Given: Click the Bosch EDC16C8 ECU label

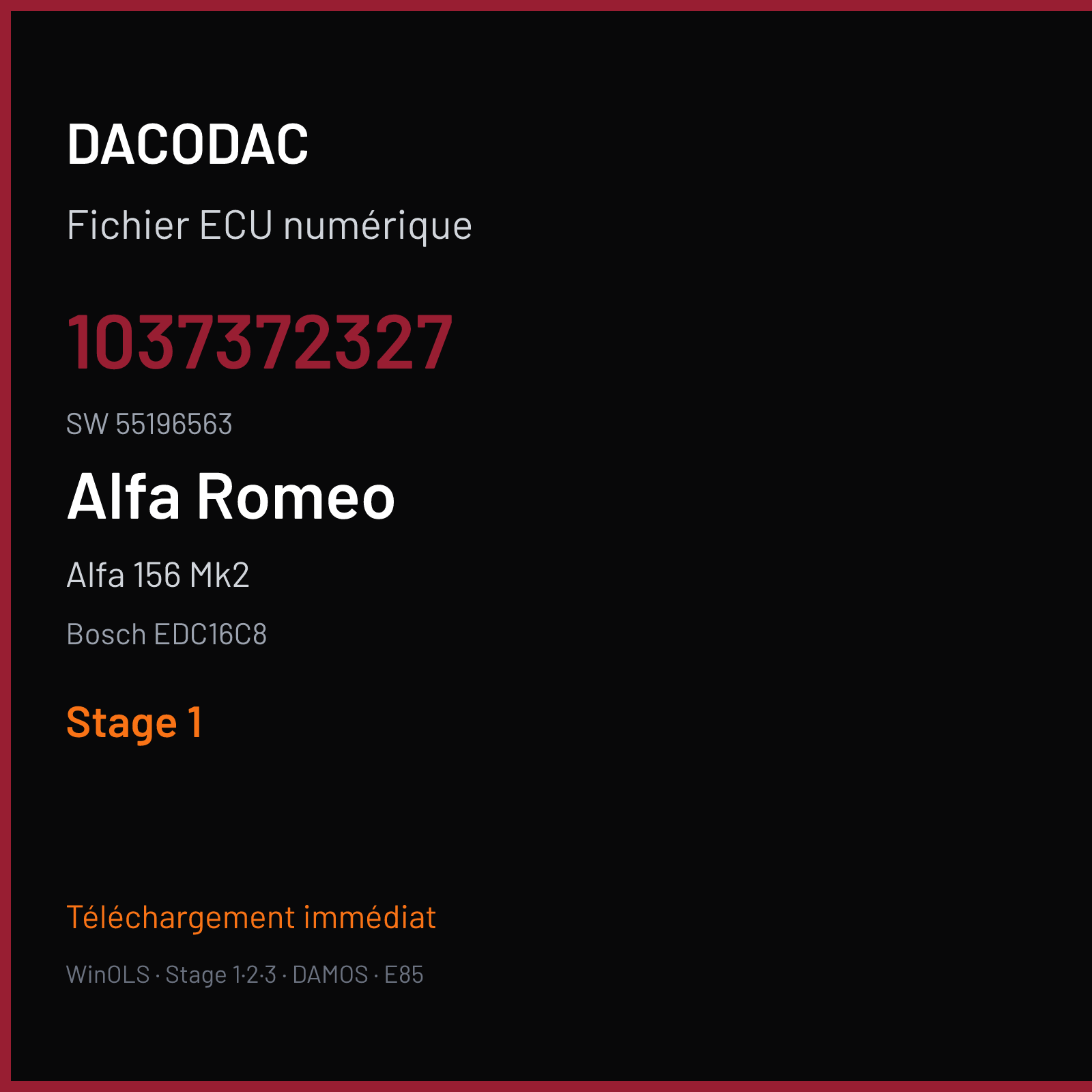Looking at the screenshot, I should (x=167, y=635).
